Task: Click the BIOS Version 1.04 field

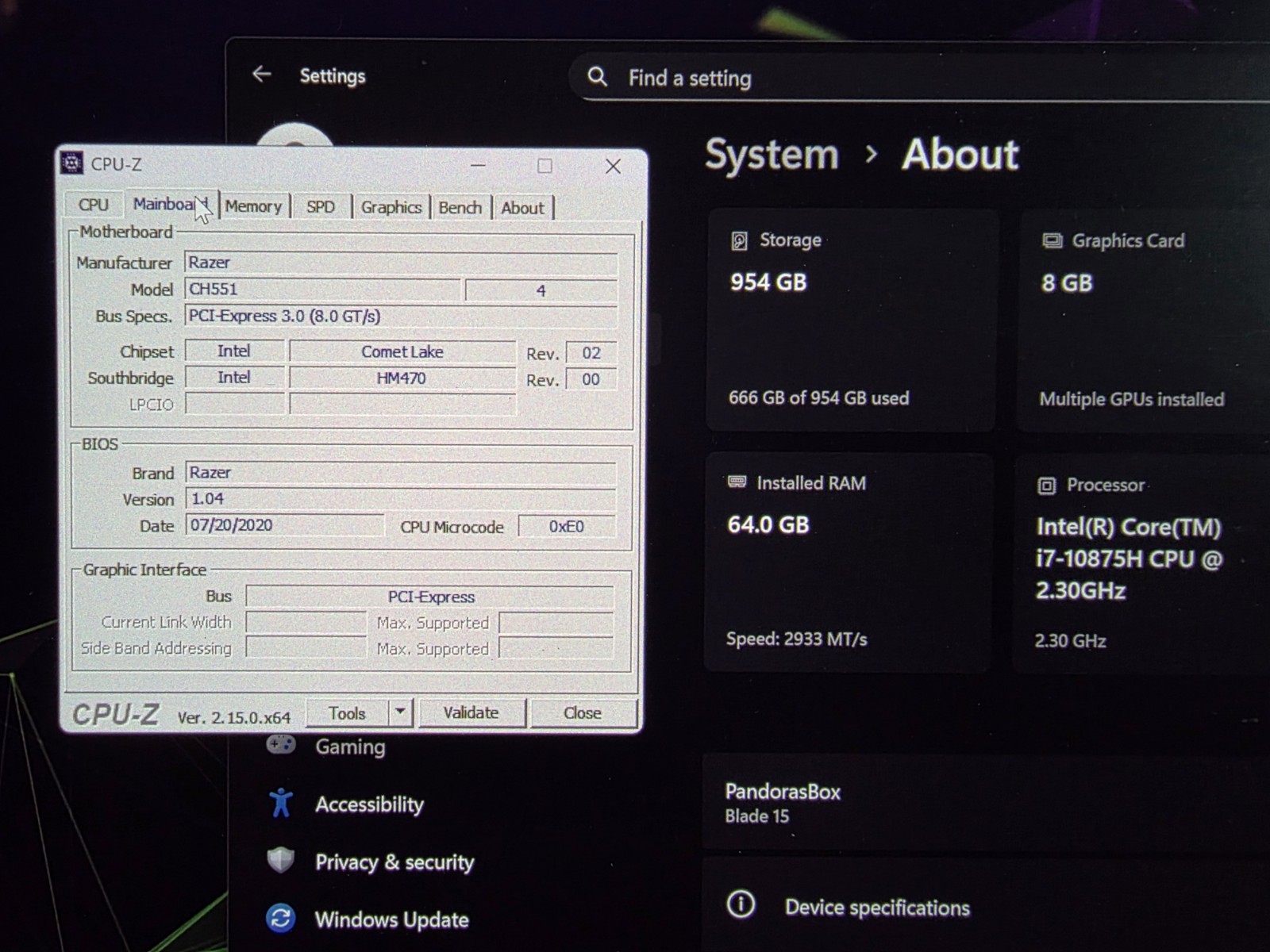Action: point(401,499)
